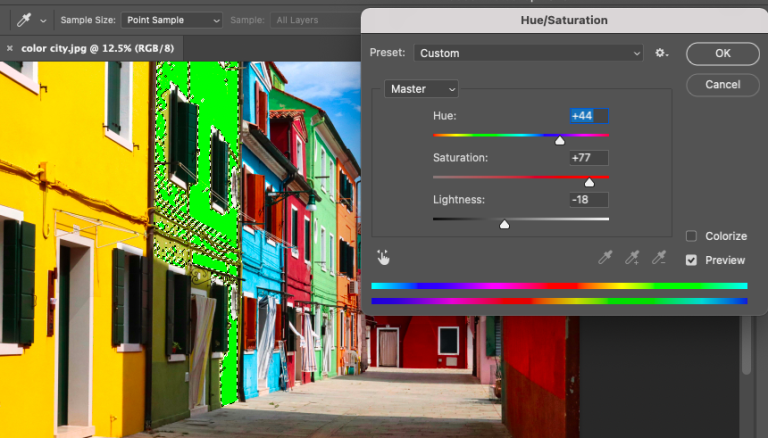768x438 pixels.
Task: Open the Master channel range dropdown
Action: click(x=421, y=89)
